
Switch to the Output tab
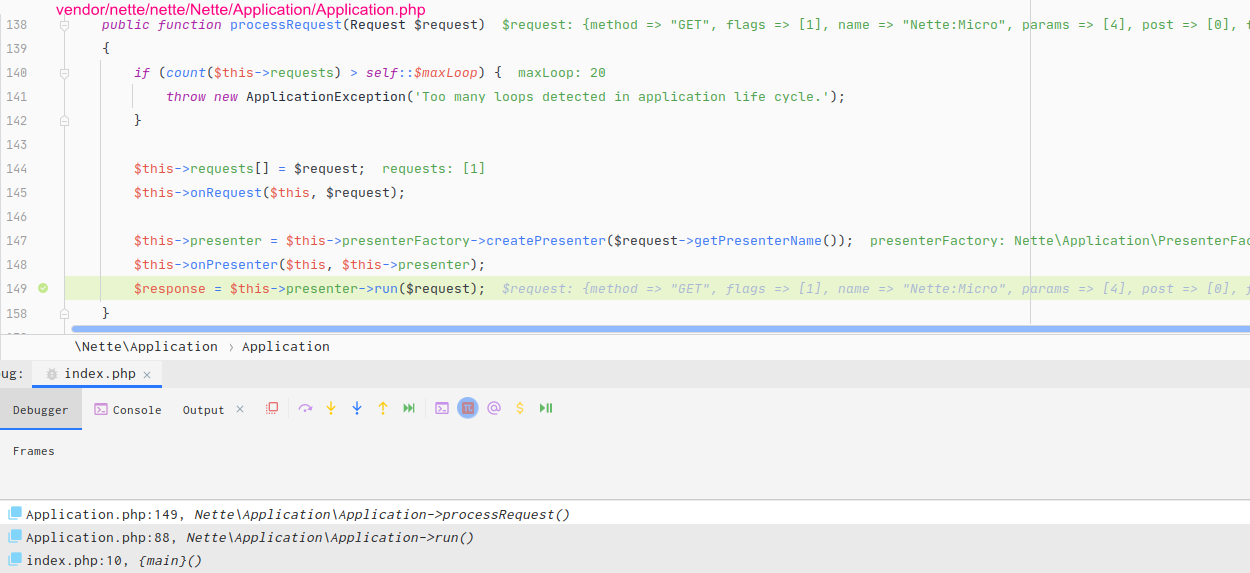(203, 410)
